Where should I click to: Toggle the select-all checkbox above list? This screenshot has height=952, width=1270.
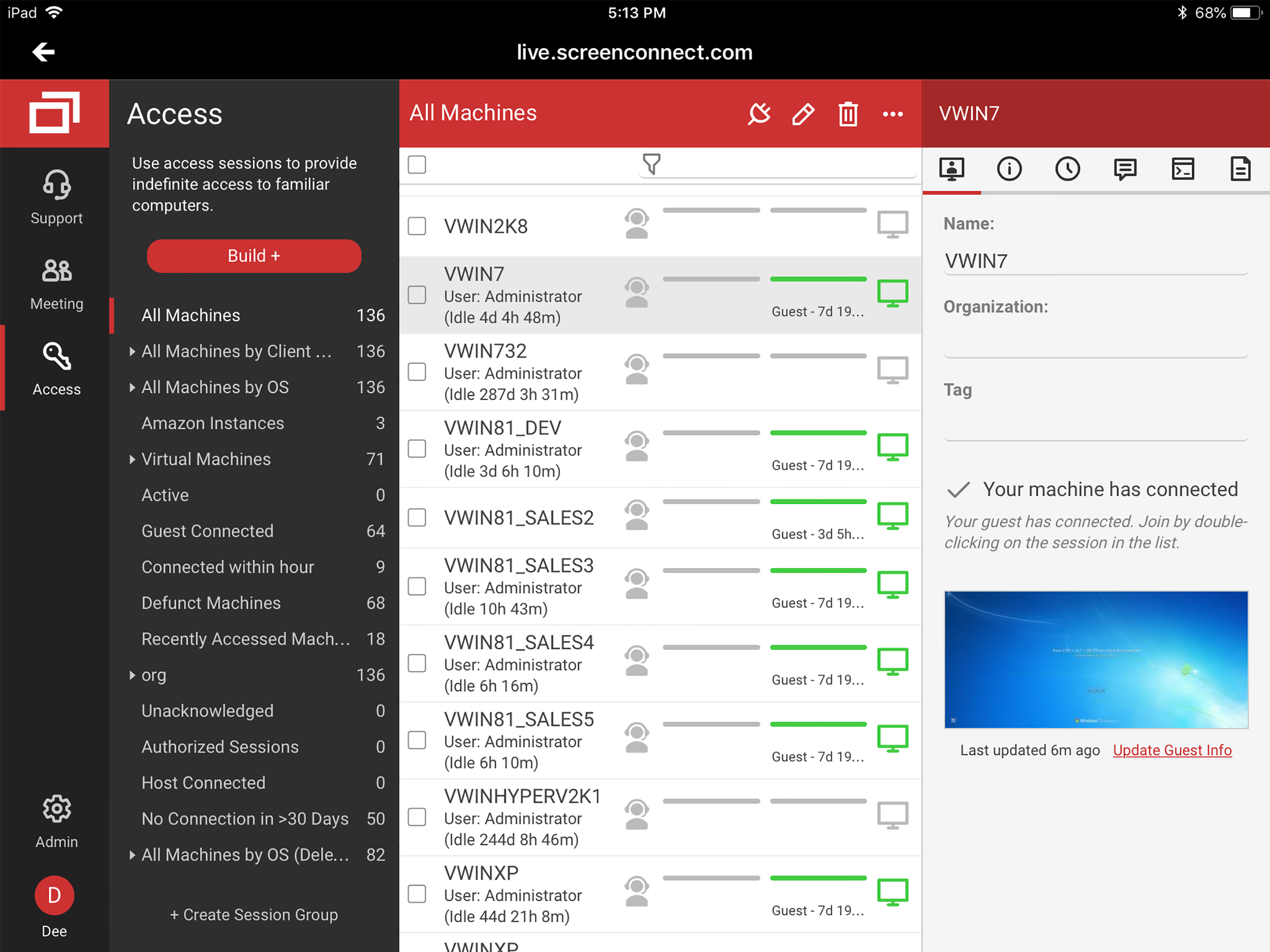point(417,165)
